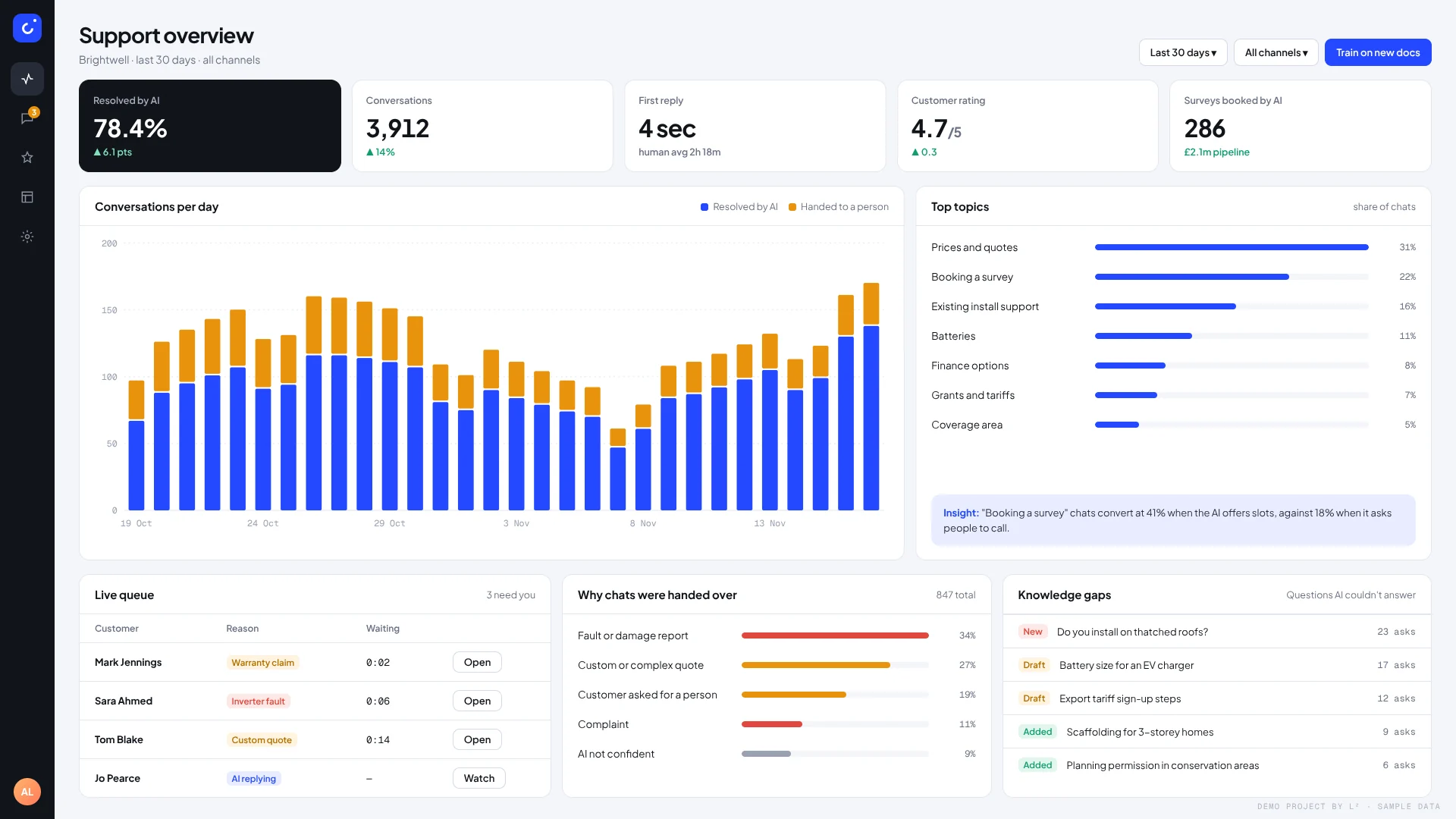Open Mark Jennings' queue chat
The image size is (1456, 819).
[x=477, y=662]
